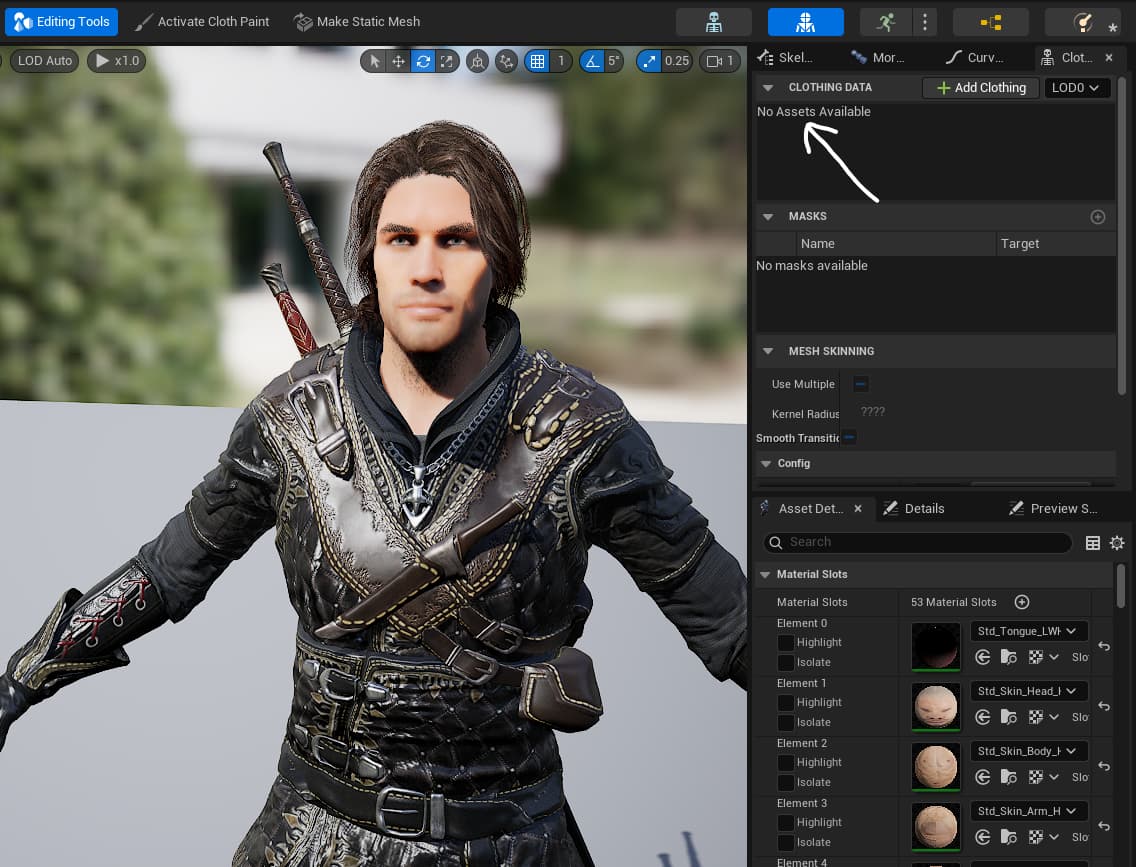Toggle the world/local coordinate space icon
This screenshot has width=1136, height=867.
coord(477,61)
